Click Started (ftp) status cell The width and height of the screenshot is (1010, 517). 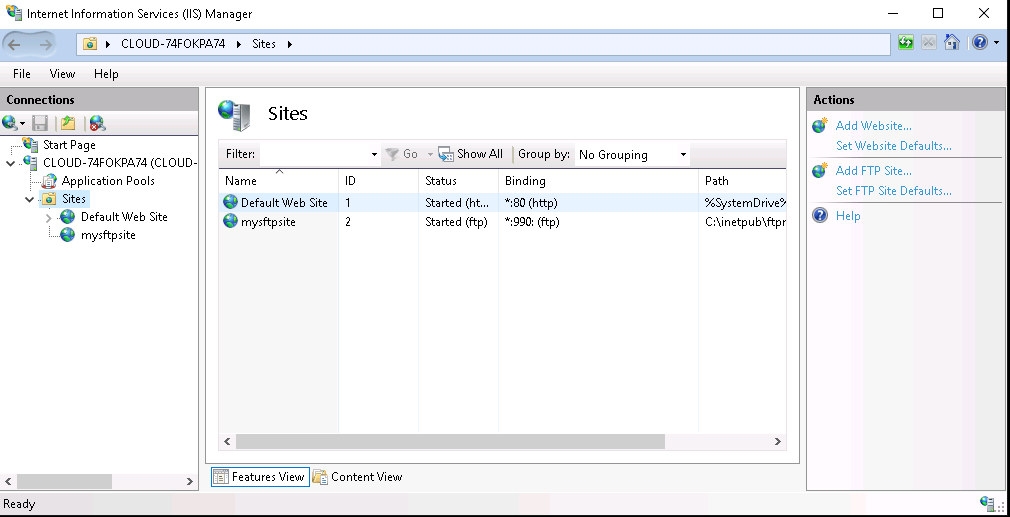456,222
